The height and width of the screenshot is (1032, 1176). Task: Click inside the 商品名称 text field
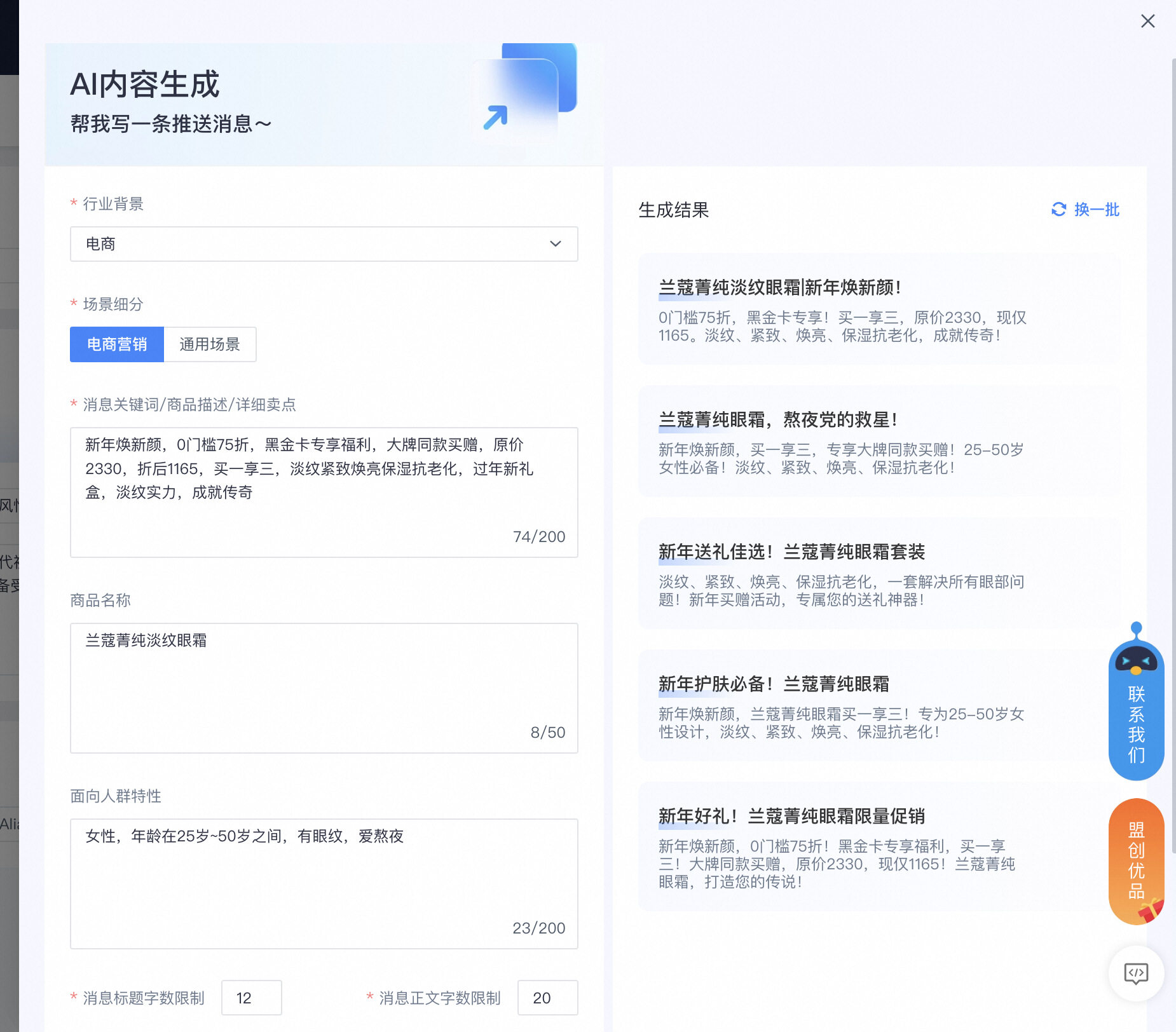[324, 688]
